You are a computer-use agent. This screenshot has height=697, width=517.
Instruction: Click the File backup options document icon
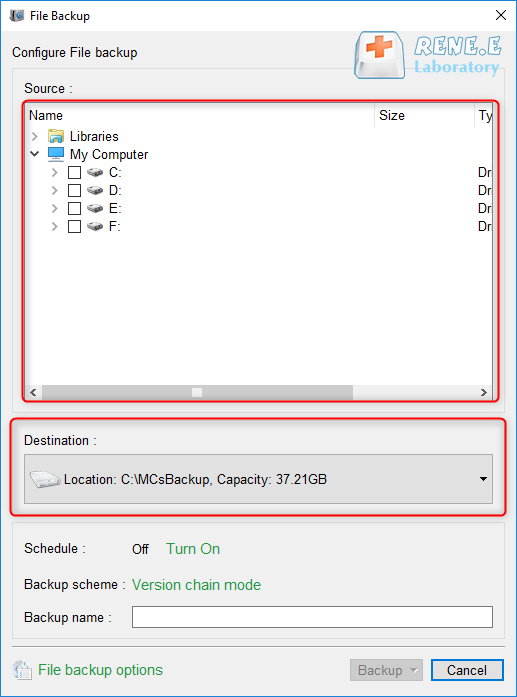22,670
